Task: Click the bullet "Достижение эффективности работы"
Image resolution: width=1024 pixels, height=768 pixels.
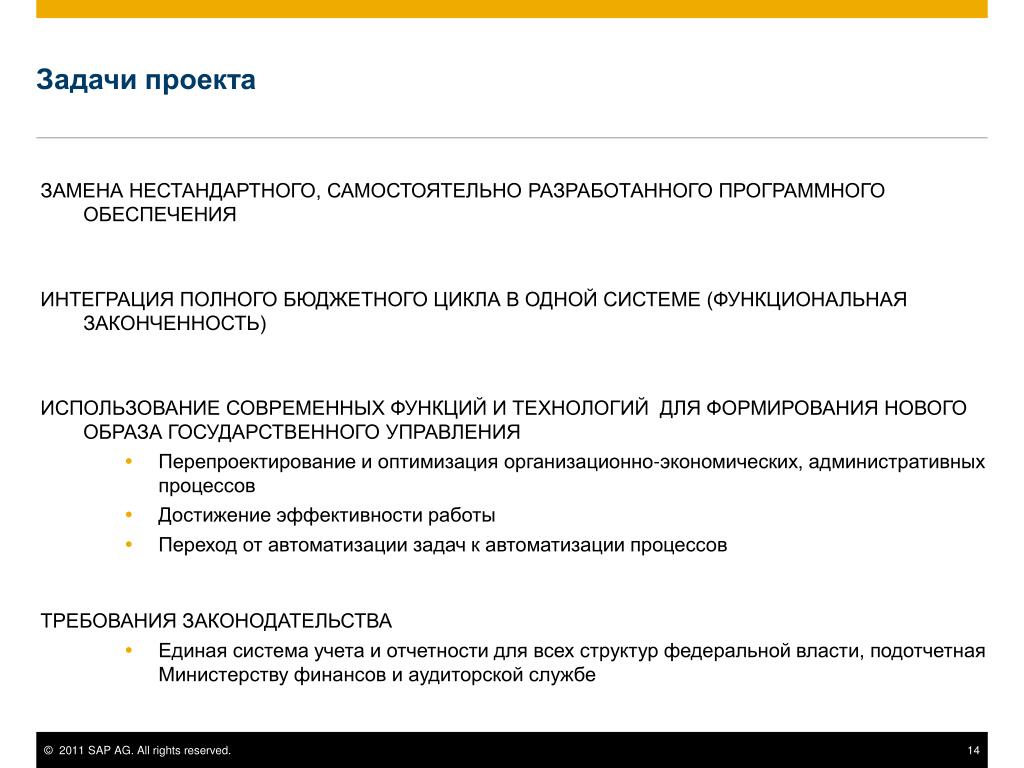Action: click(327, 515)
